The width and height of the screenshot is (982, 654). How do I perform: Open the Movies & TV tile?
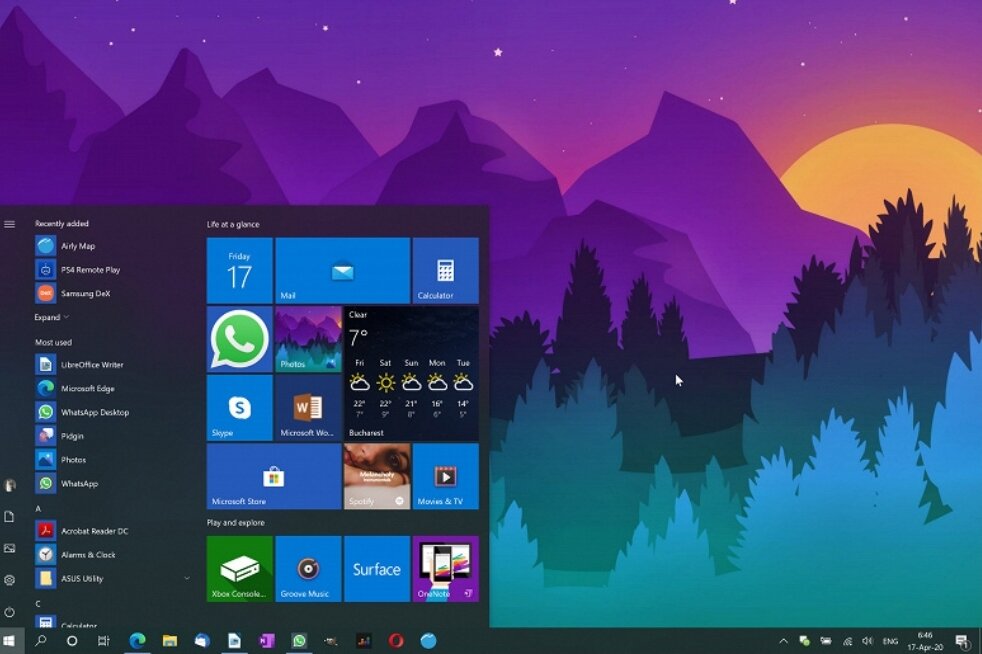pos(445,476)
